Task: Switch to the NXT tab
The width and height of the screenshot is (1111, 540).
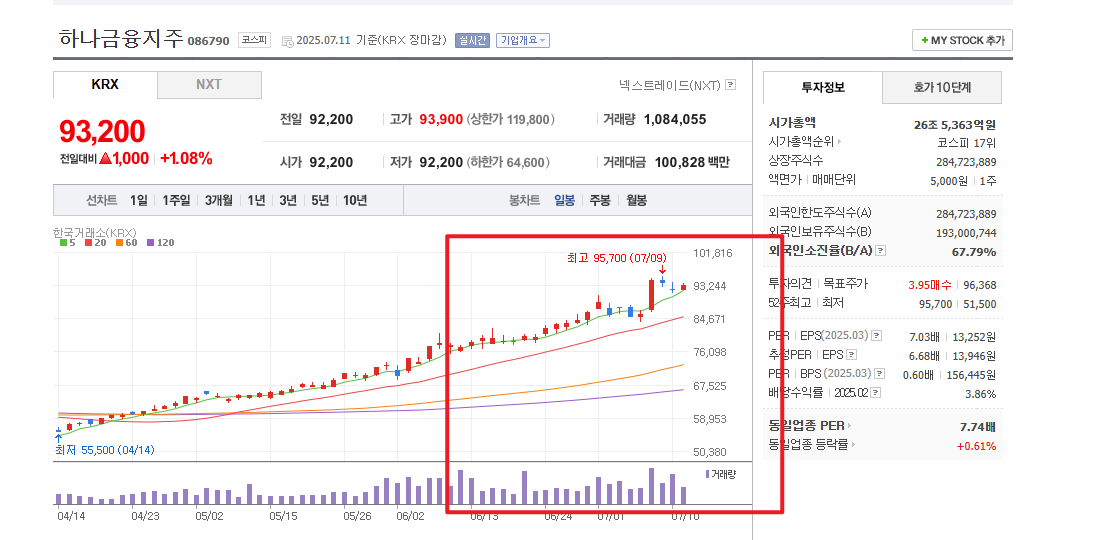Action: 209,84
